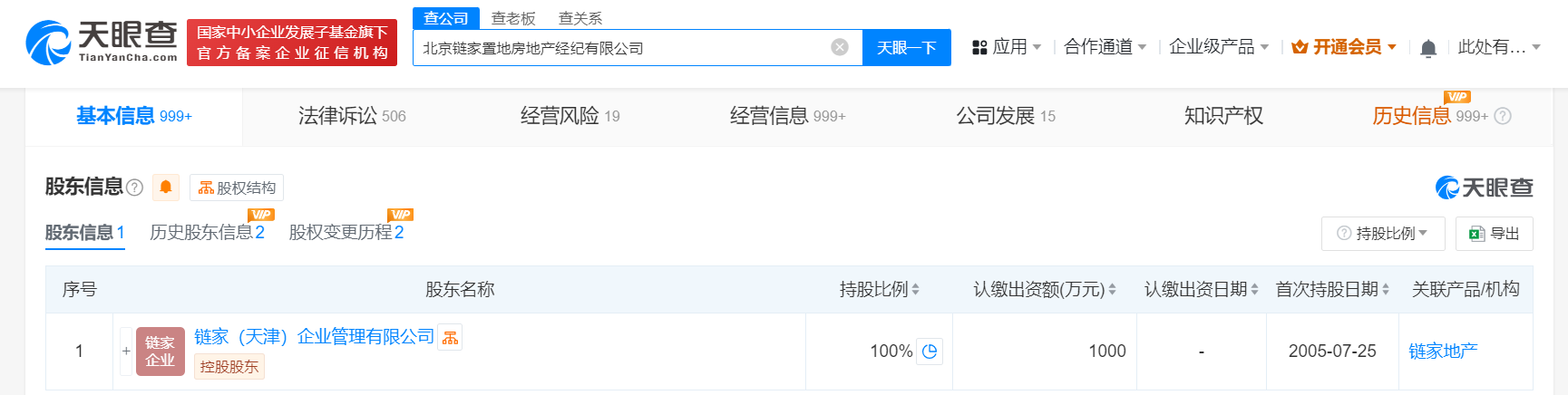The height and width of the screenshot is (395, 1568).
Task: Open the 链家地产 related link
Action: point(1443,352)
